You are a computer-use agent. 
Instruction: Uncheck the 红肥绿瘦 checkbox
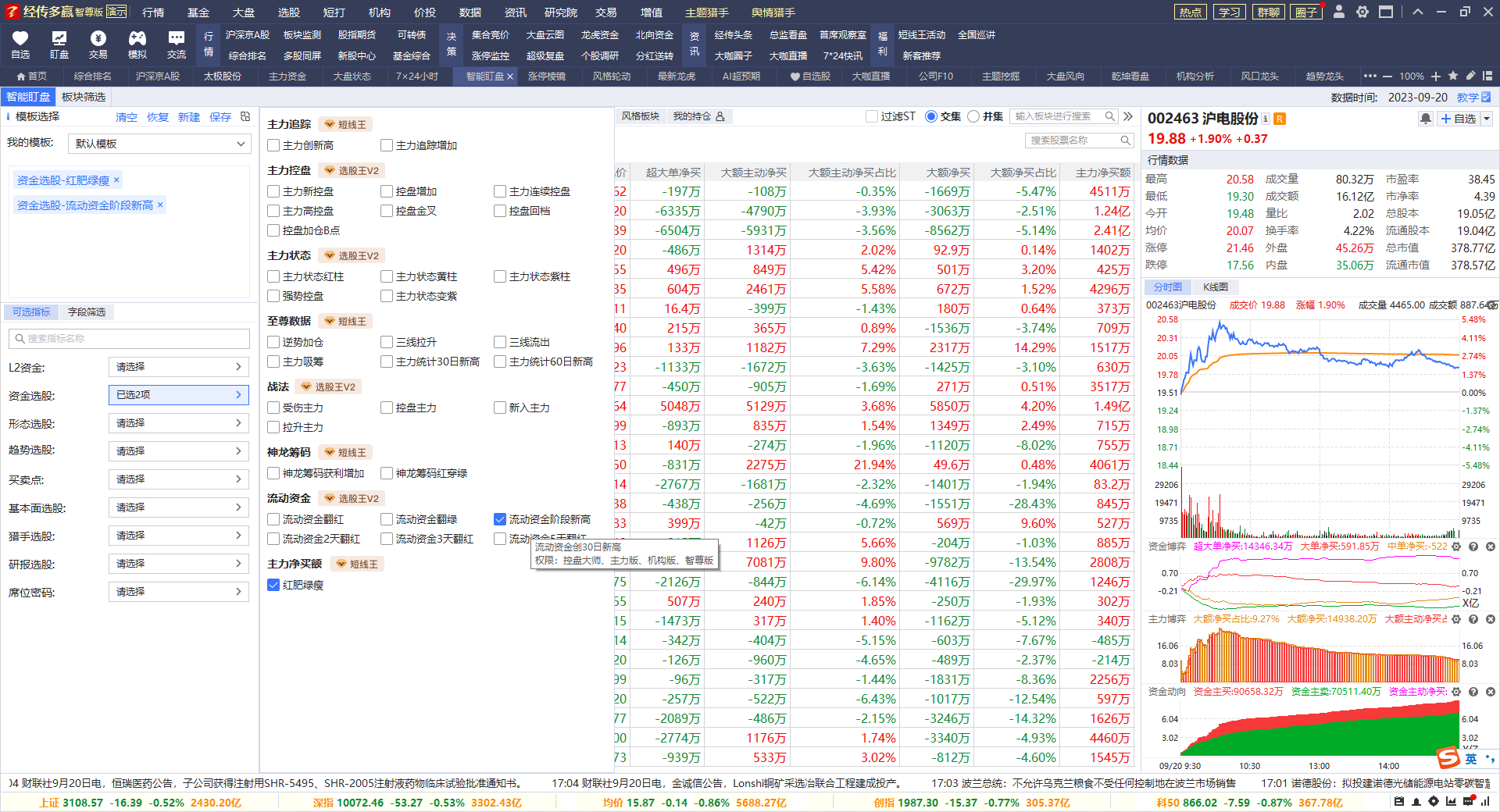[x=273, y=585]
